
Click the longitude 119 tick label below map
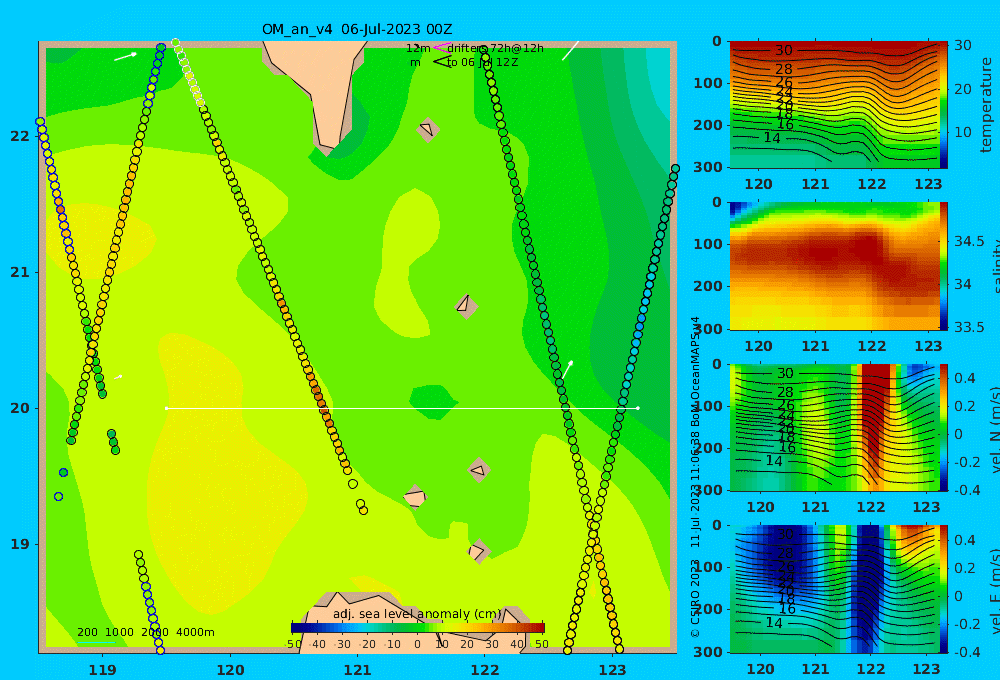click(103, 670)
